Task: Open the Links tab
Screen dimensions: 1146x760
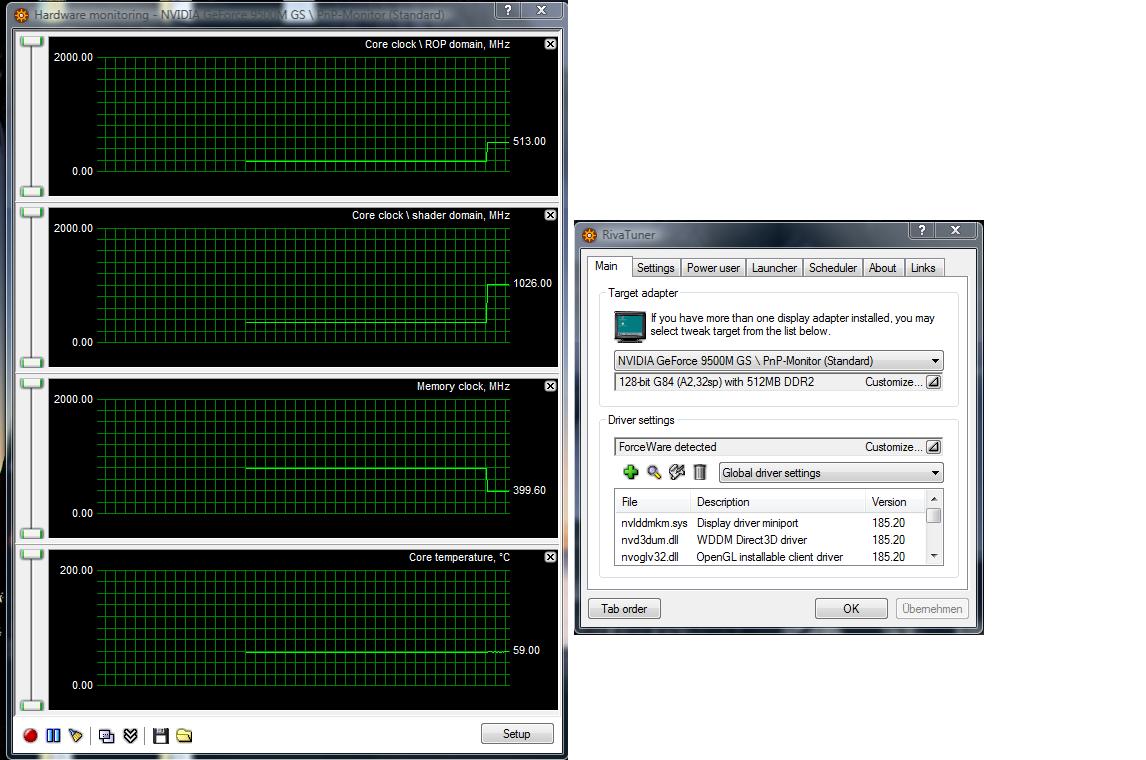Action: point(923,268)
